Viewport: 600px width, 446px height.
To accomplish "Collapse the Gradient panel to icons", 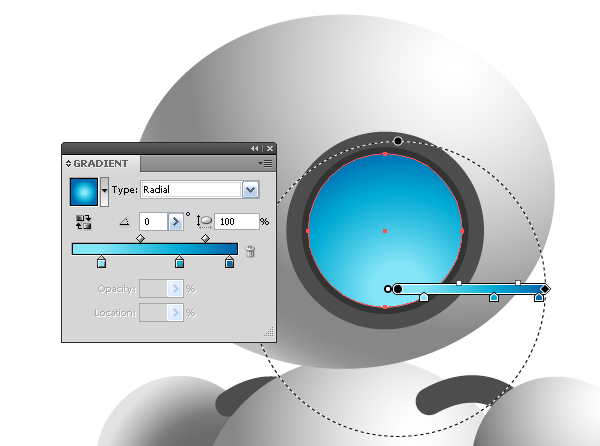I will 254,148.
